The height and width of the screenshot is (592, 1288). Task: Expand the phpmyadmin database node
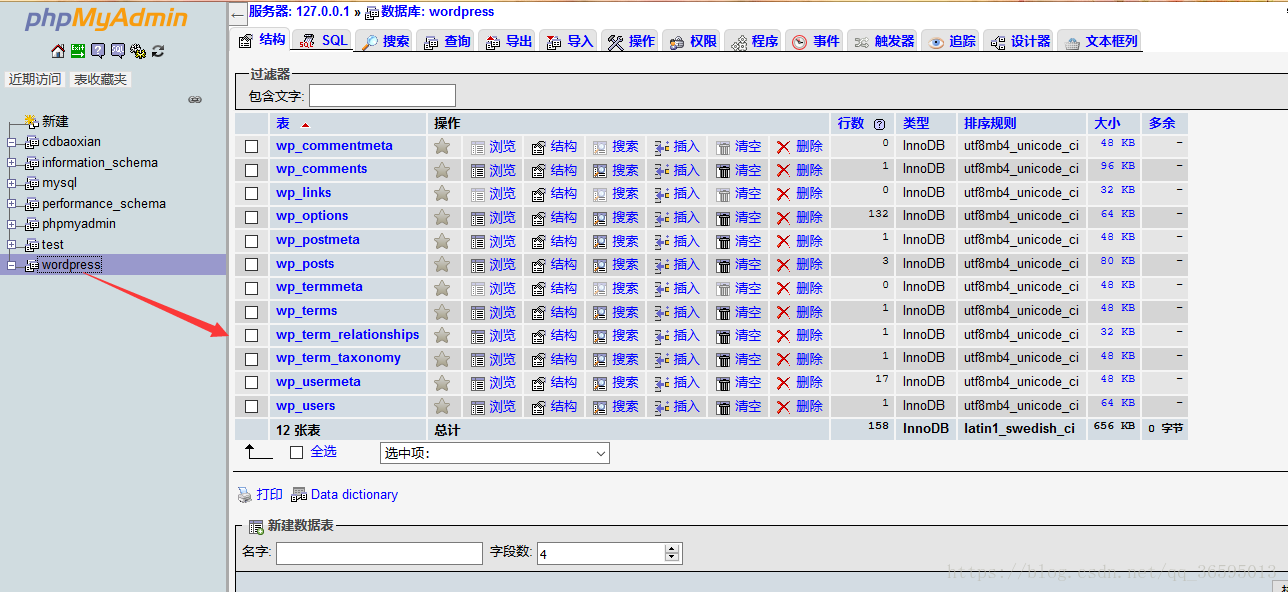pyautogui.click(x=12, y=224)
